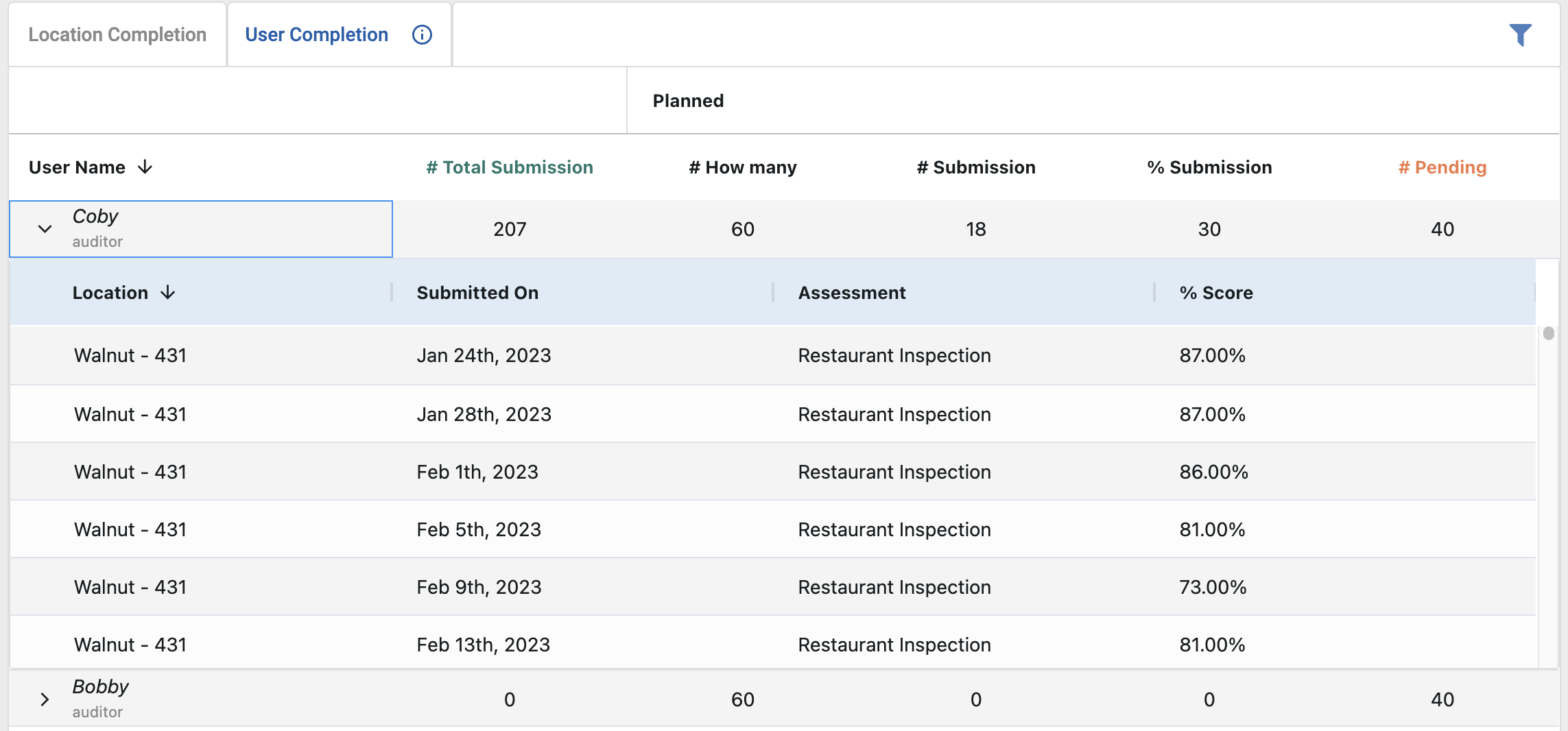Click the sort arrow beside User Name
Image resolution: width=1568 pixels, height=731 pixels.
pos(145,167)
